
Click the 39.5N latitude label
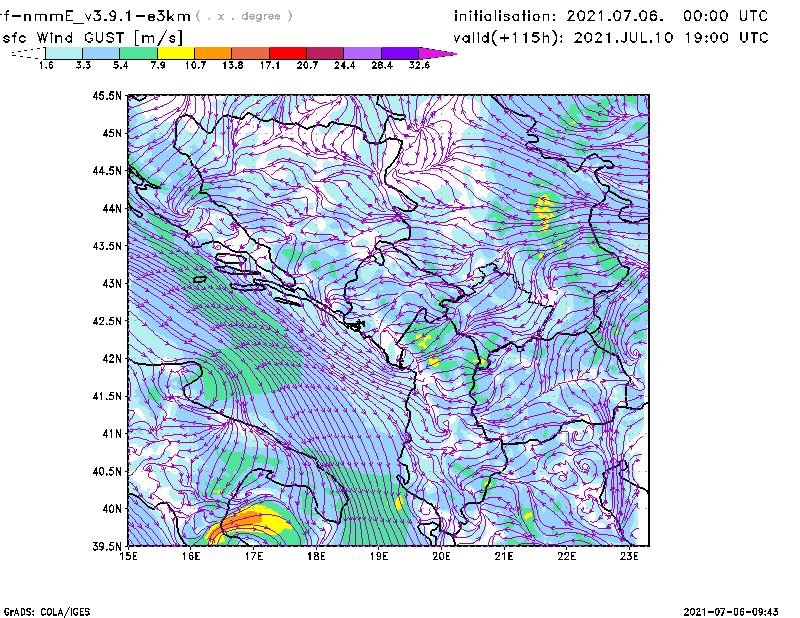(107, 546)
